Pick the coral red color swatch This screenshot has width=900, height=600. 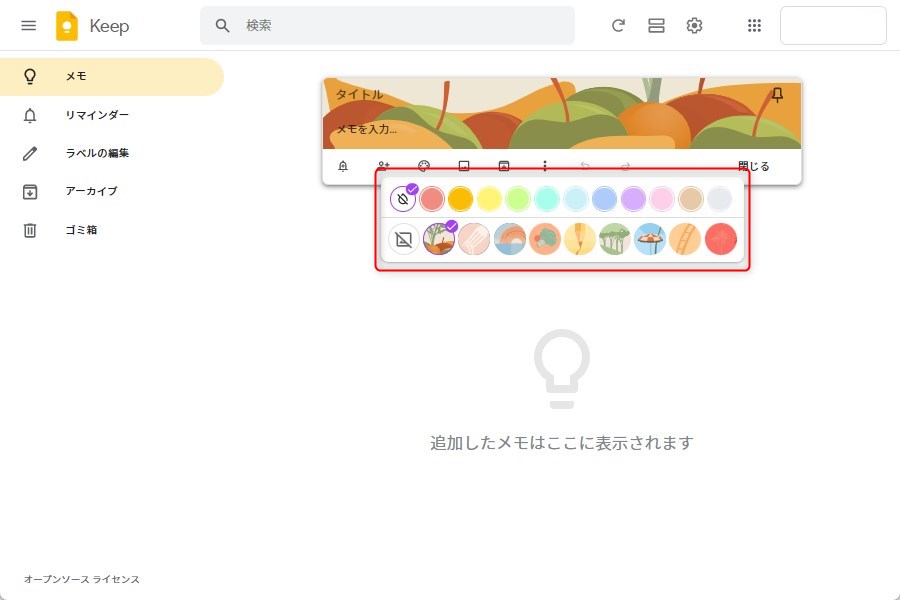432,199
